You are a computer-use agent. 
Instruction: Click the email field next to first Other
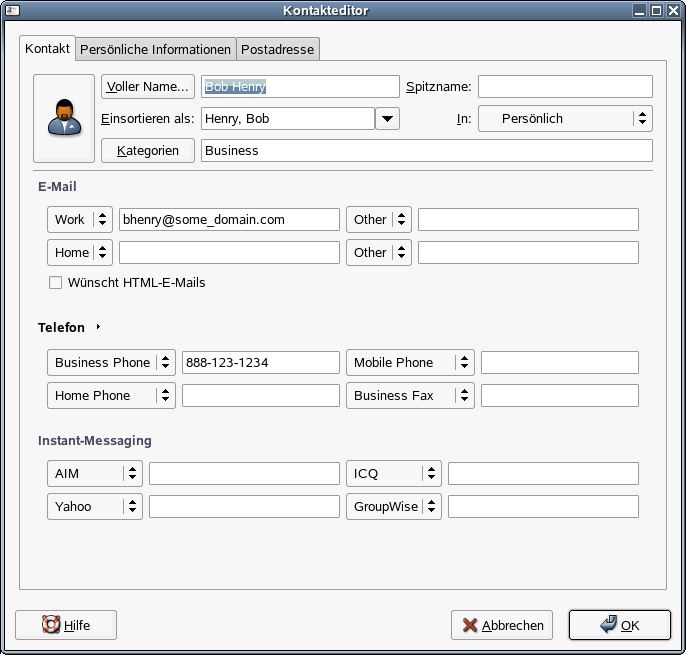[528, 219]
